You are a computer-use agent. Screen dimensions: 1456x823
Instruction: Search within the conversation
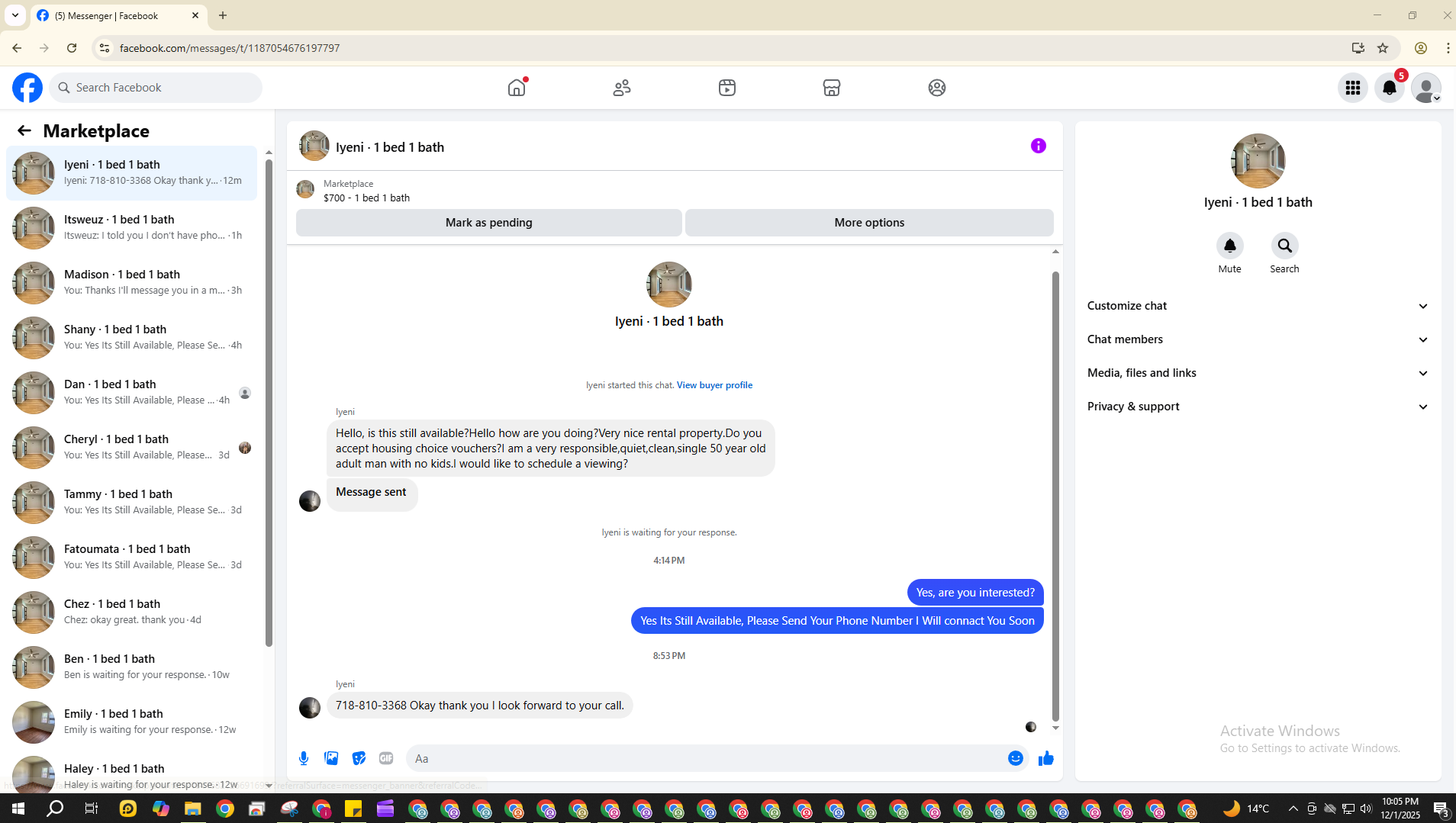[x=1285, y=246]
